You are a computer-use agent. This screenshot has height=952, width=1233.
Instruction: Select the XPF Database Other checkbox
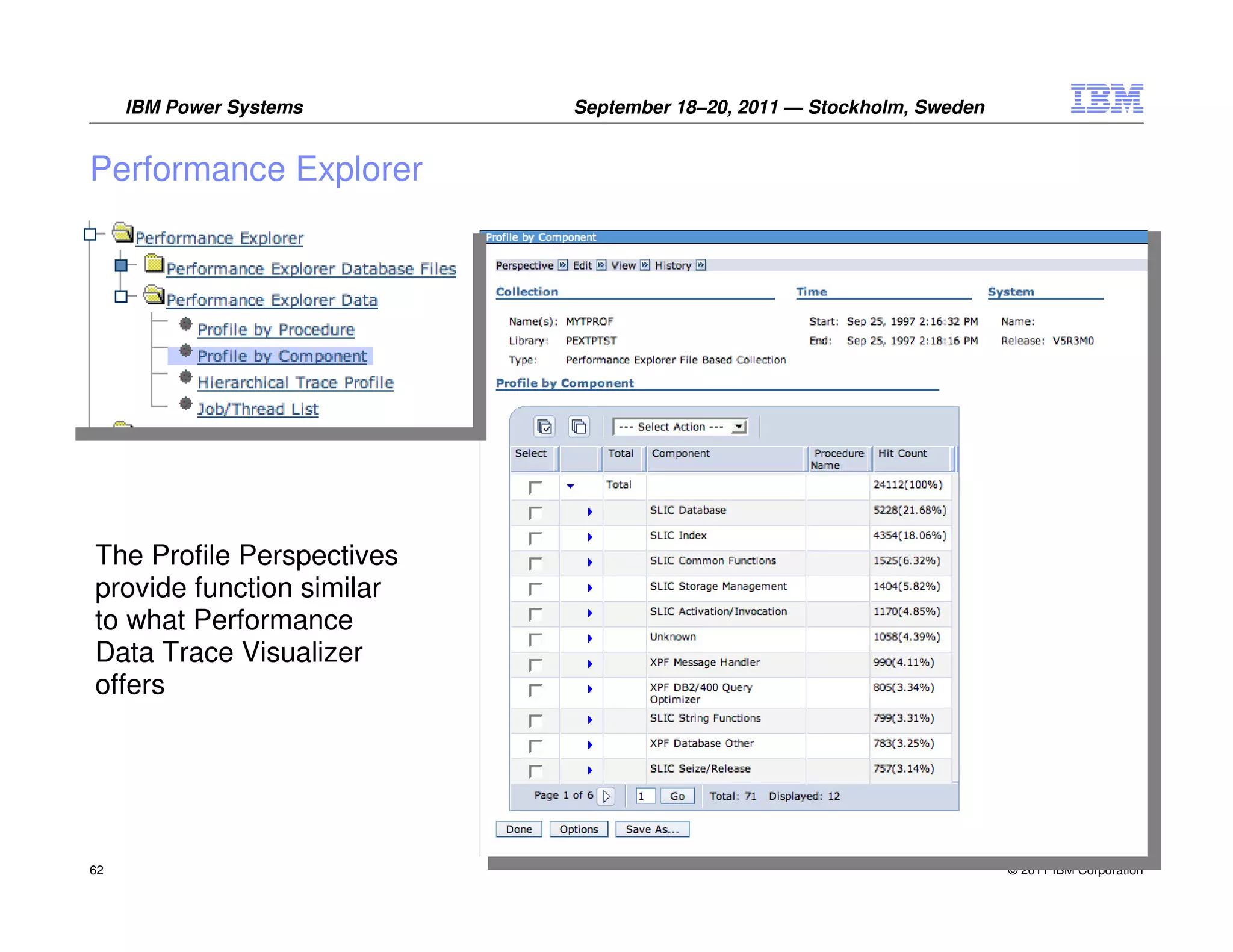[x=535, y=746]
